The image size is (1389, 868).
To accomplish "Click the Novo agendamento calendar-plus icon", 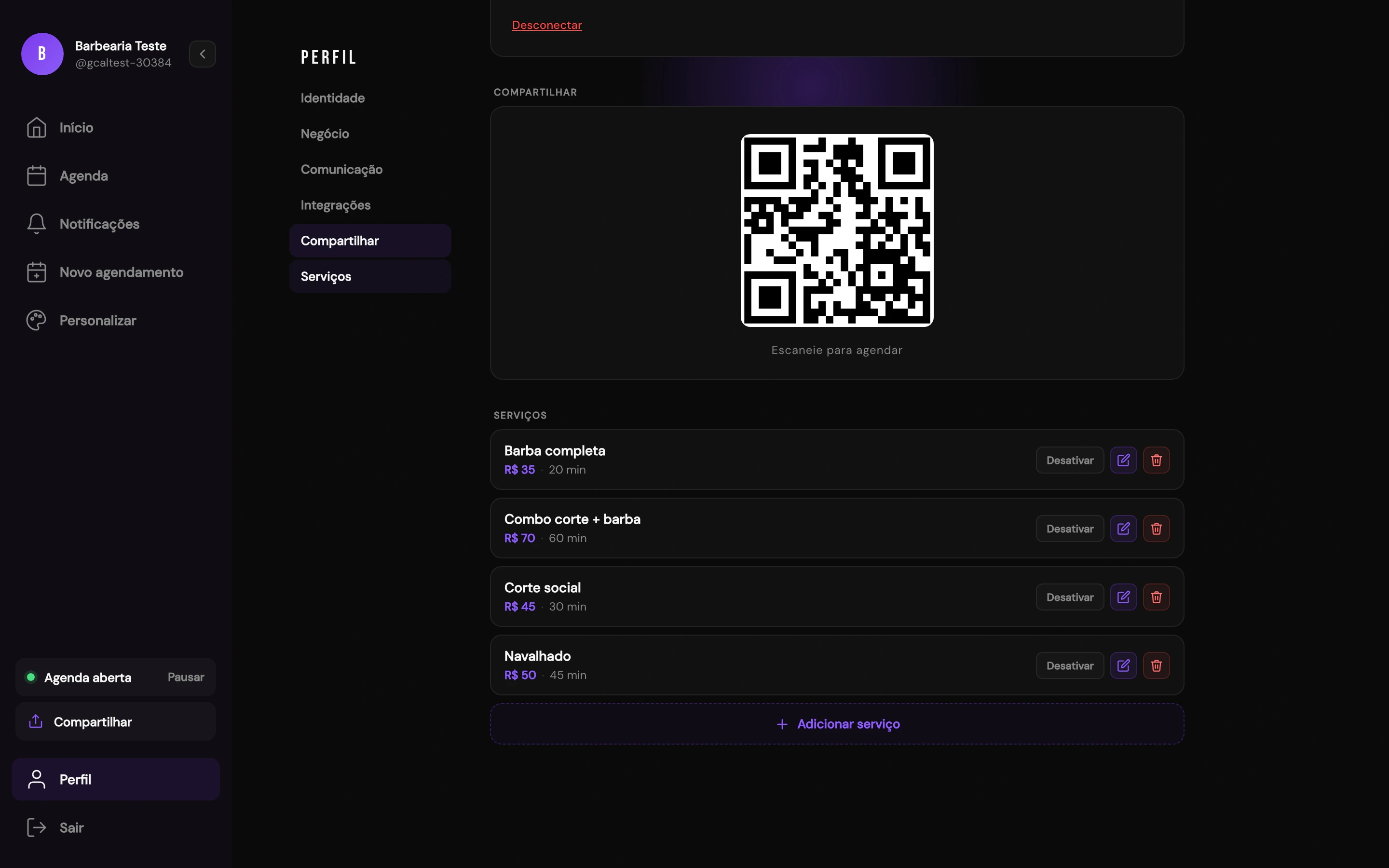I will 36,272.
